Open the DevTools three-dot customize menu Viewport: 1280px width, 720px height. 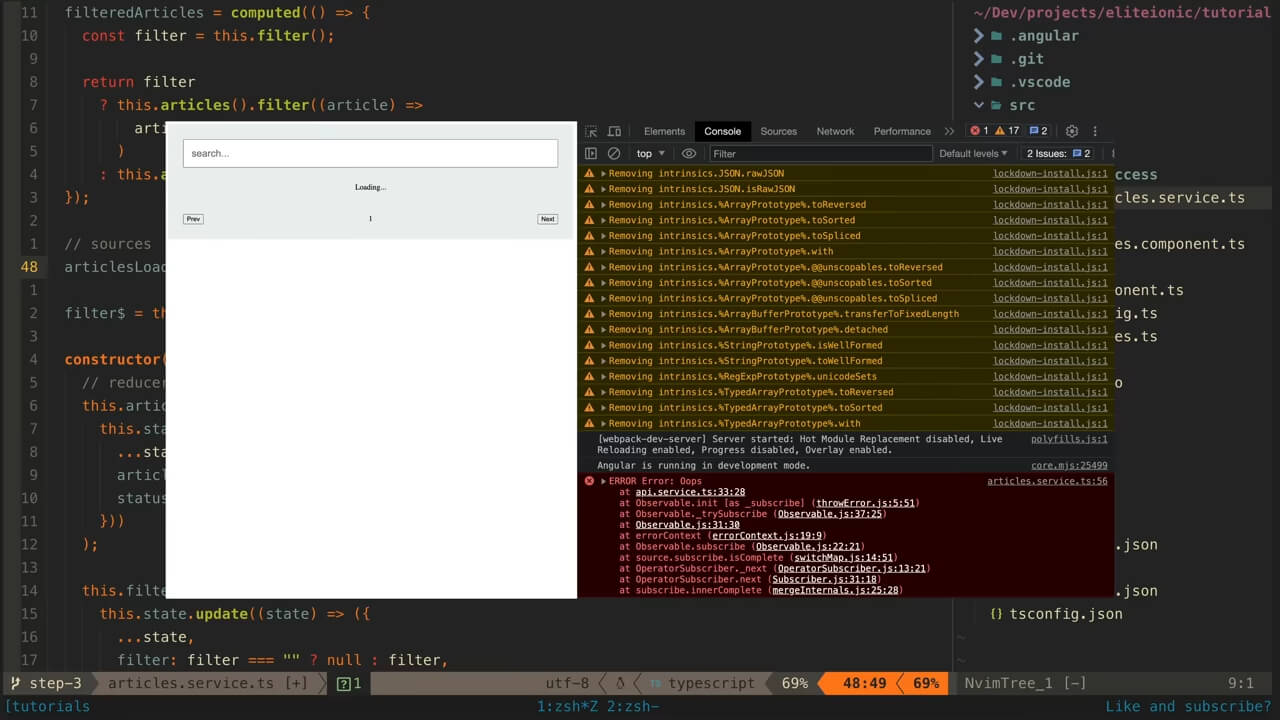[x=1095, y=131]
